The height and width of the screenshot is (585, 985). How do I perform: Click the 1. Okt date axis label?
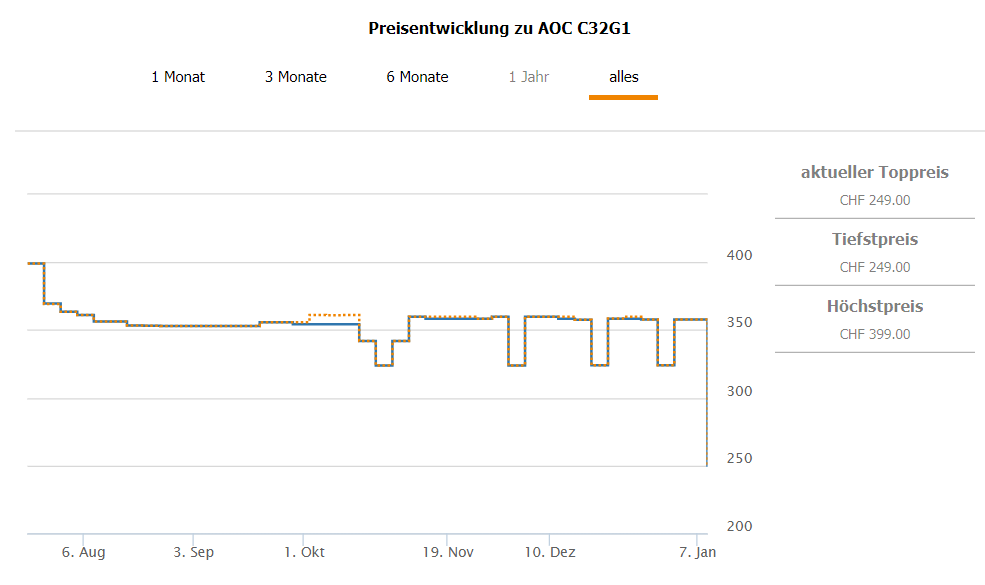click(304, 552)
